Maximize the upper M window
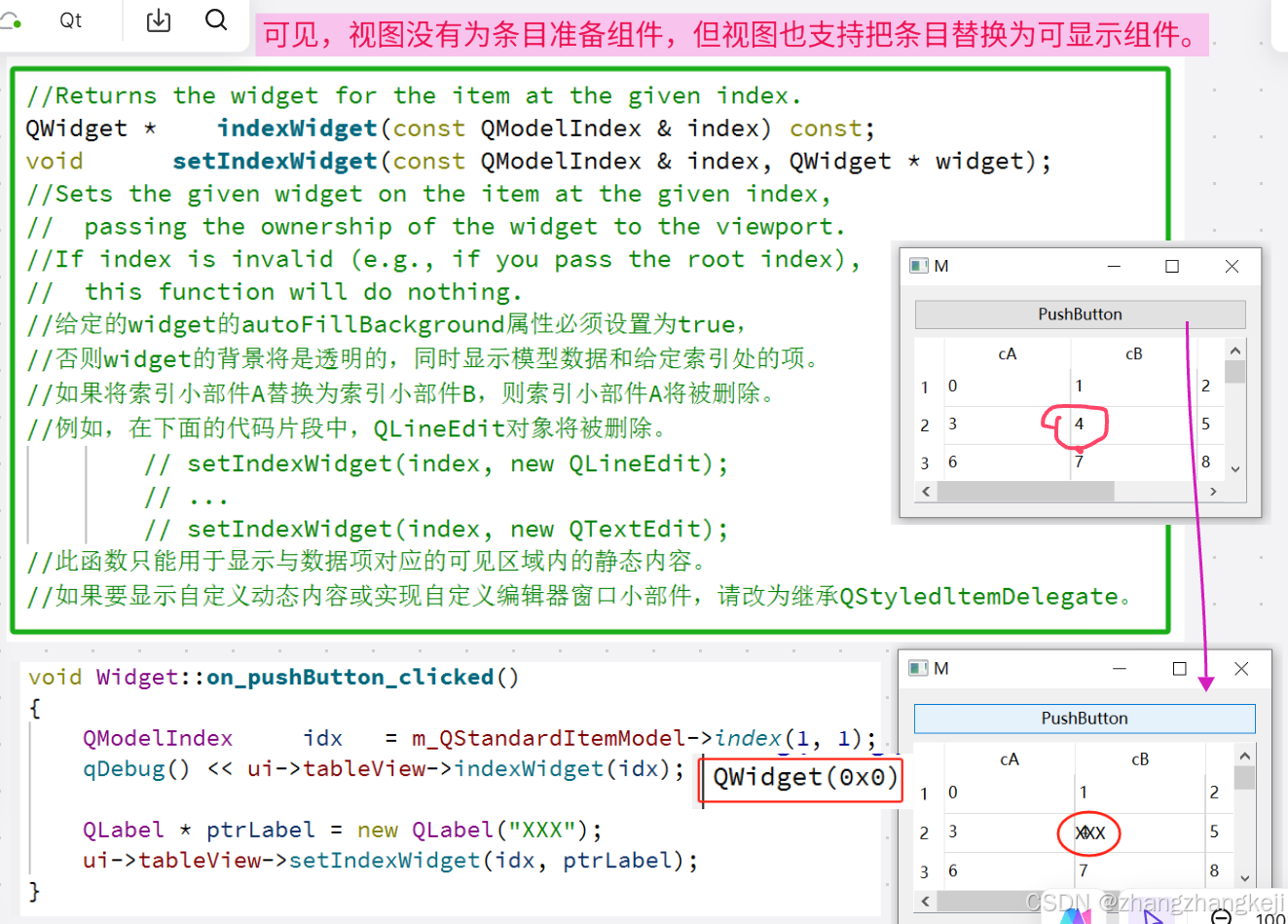This screenshot has height=924, width=1288. 1172,266
